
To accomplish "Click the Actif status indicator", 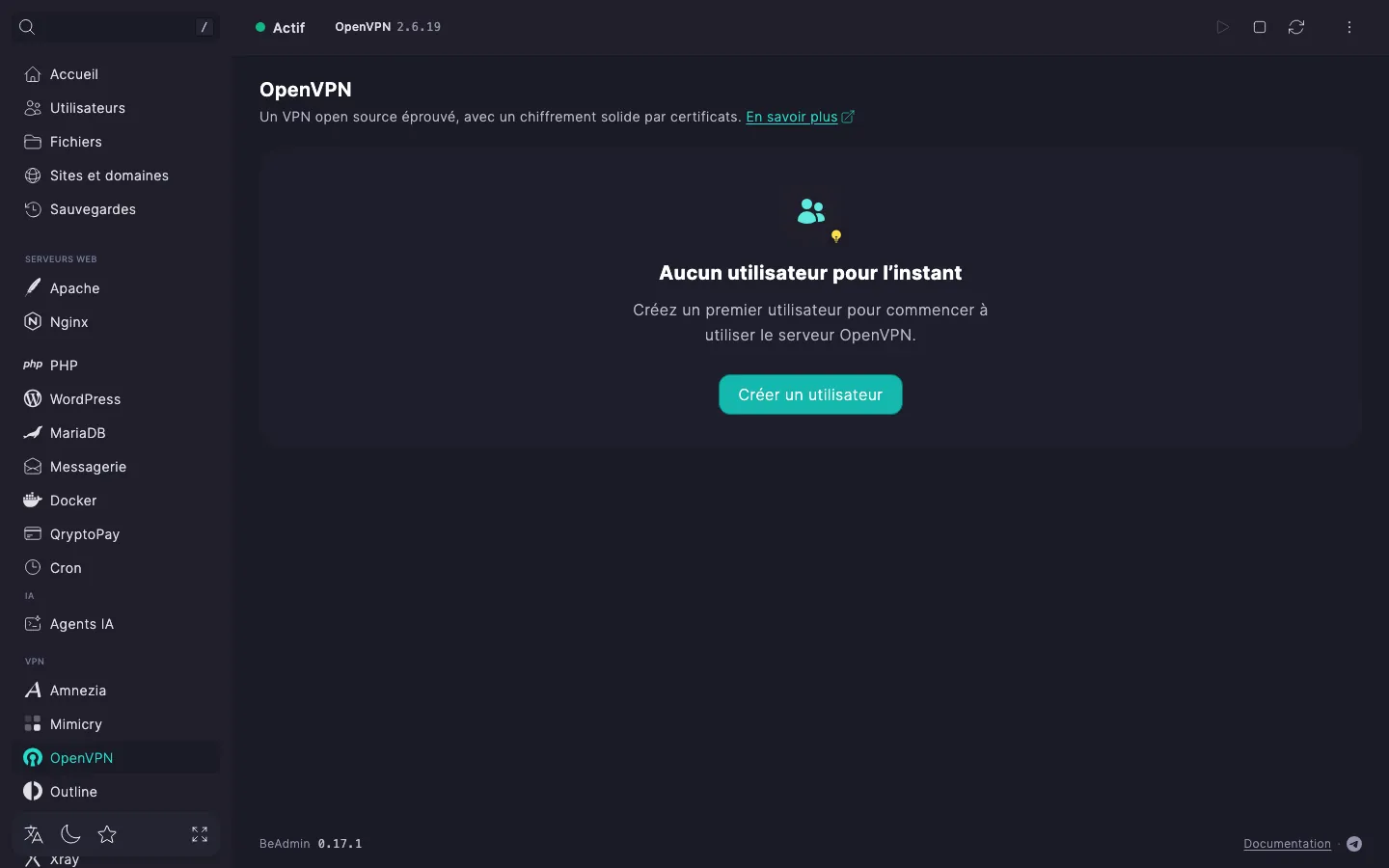I will click(x=280, y=27).
